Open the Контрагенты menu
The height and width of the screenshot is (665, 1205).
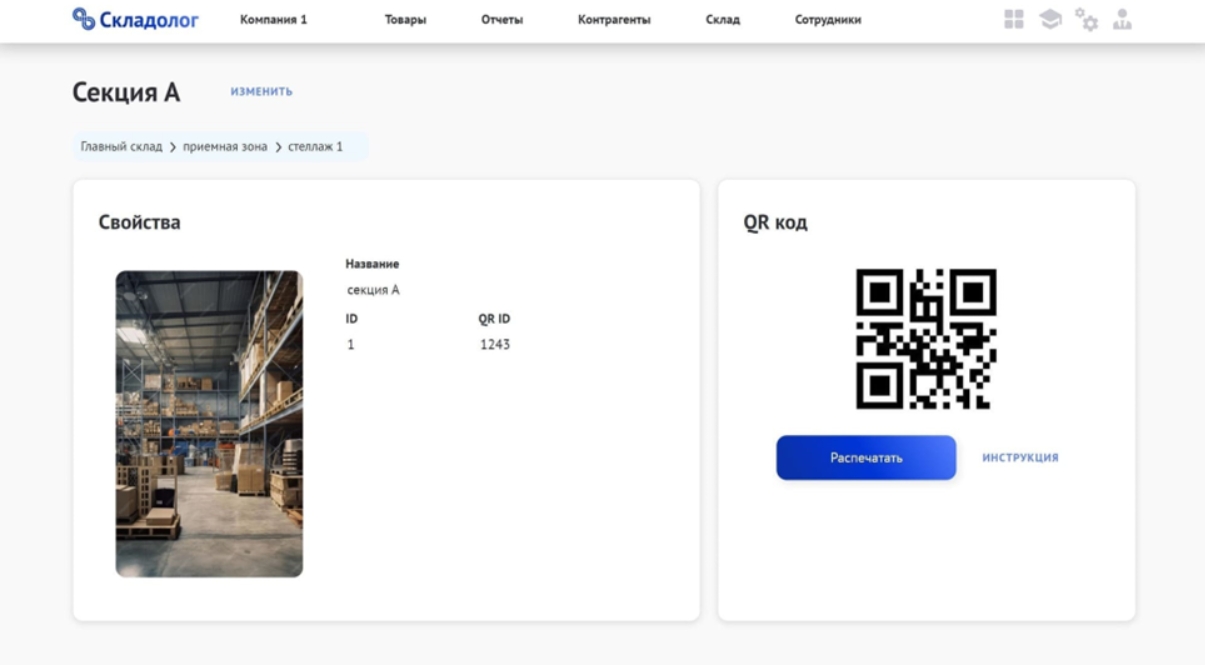[614, 20]
